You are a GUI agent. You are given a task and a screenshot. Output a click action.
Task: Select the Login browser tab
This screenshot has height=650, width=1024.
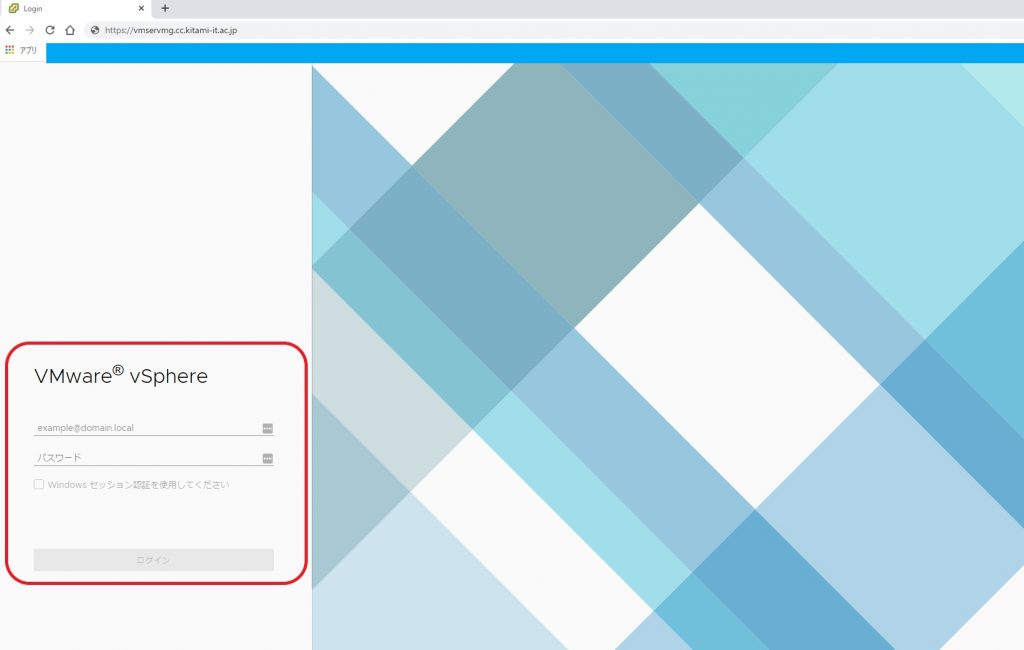(x=75, y=8)
